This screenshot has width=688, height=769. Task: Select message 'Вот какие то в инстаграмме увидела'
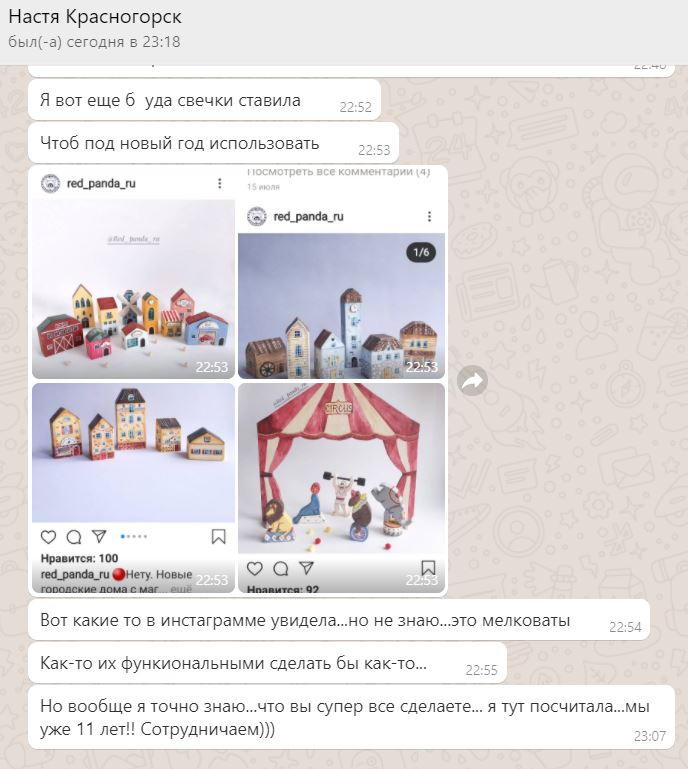(339, 620)
